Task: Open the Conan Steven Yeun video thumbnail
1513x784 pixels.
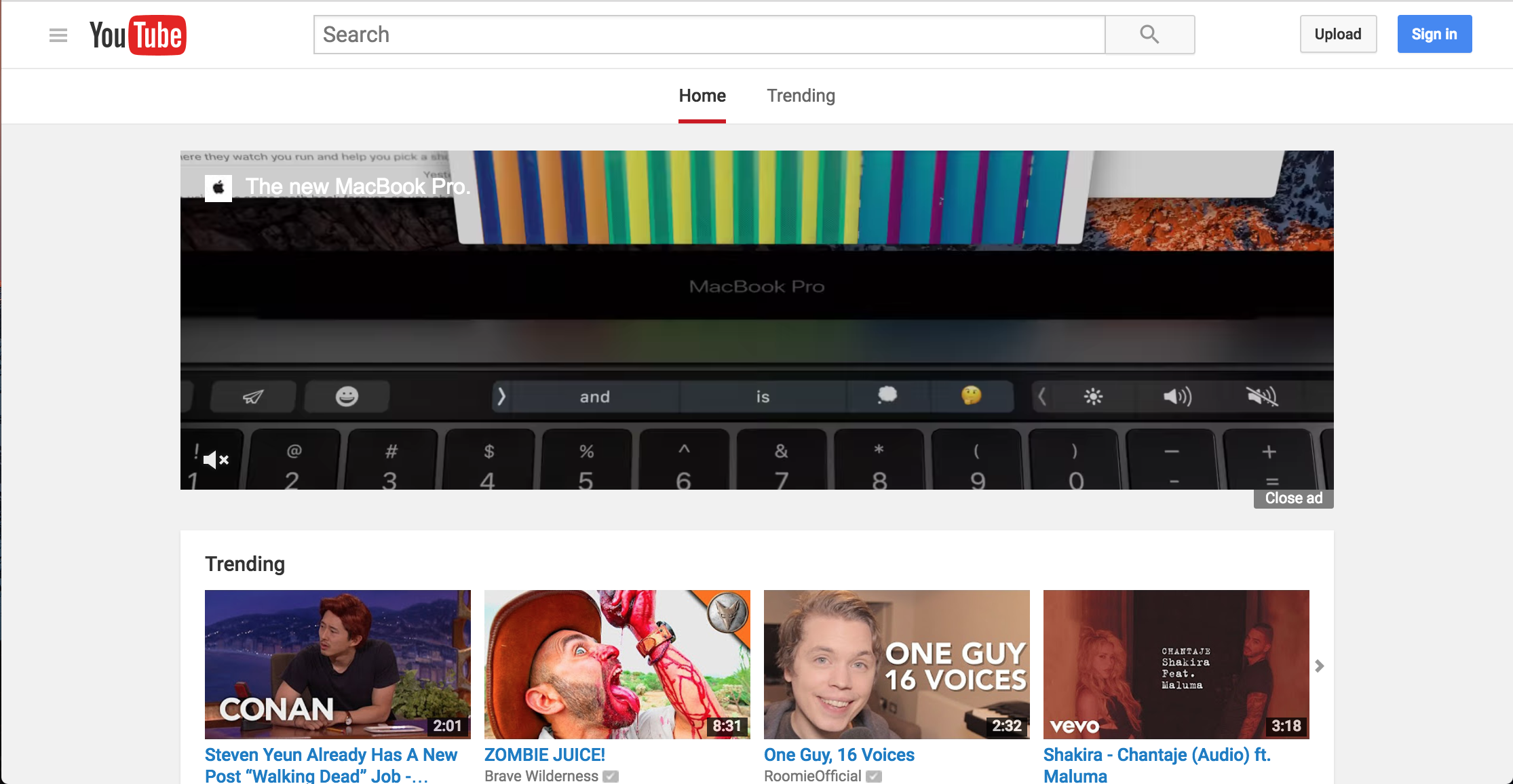Action: (338, 665)
